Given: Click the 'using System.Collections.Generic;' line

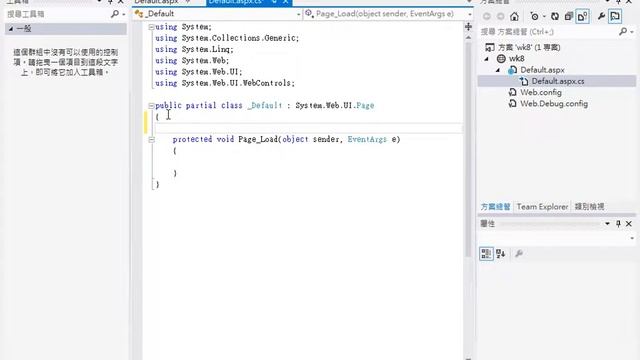Looking at the screenshot, I should (227, 38).
